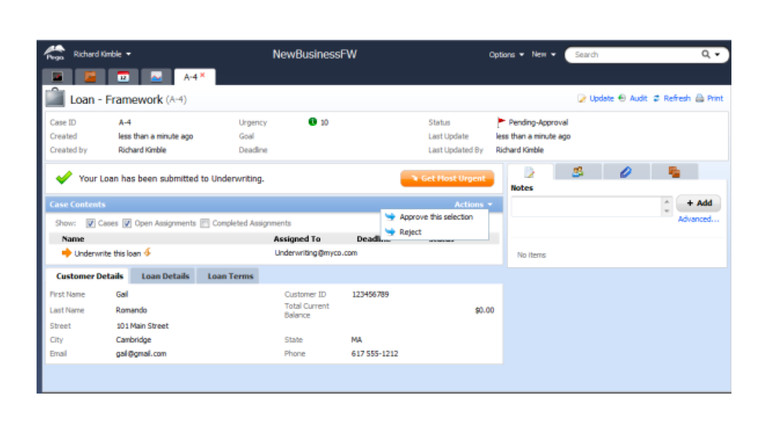768x432 pixels.
Task: Click the Advanced link under Notes
Action: [x=698, y=219]
